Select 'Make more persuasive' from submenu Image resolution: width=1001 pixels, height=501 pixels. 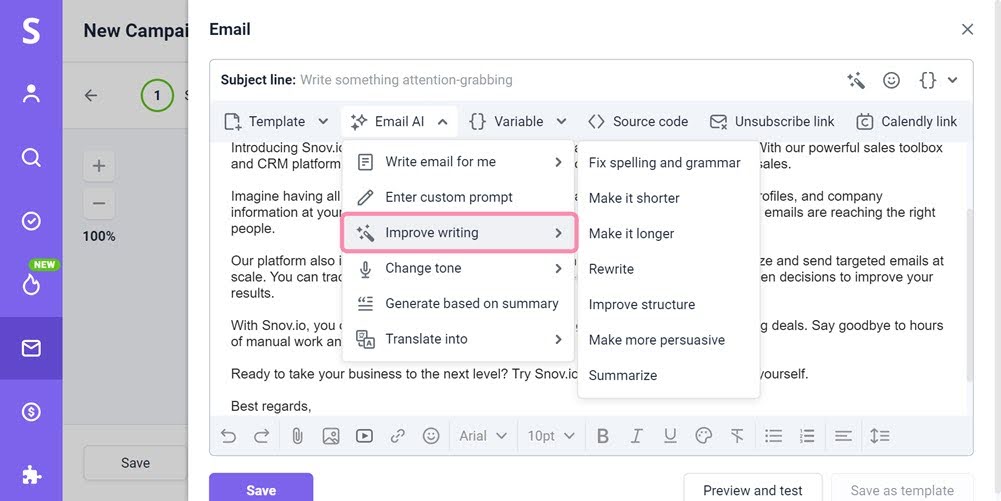pos(656,340)
